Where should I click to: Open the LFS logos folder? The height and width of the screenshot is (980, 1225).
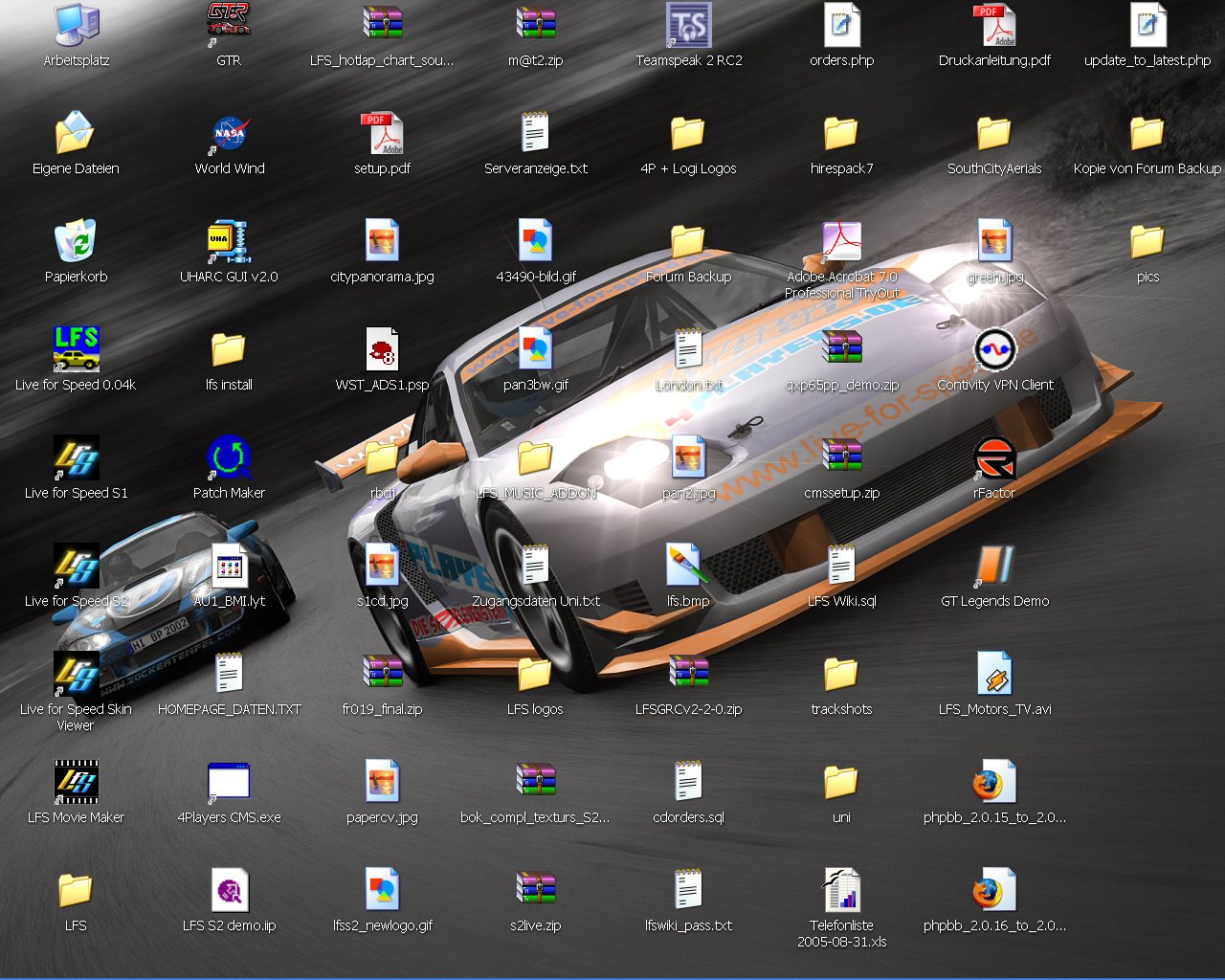pos(536,675)
